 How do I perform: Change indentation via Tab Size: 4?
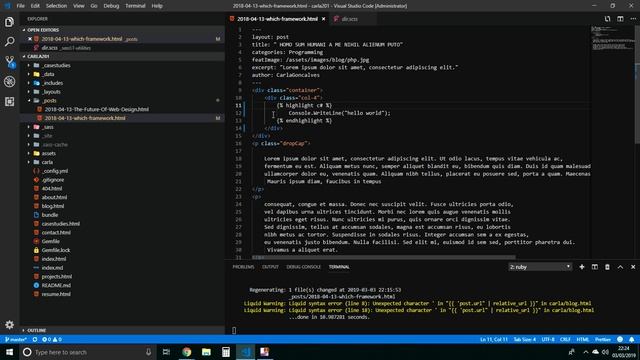click(524, 340)
